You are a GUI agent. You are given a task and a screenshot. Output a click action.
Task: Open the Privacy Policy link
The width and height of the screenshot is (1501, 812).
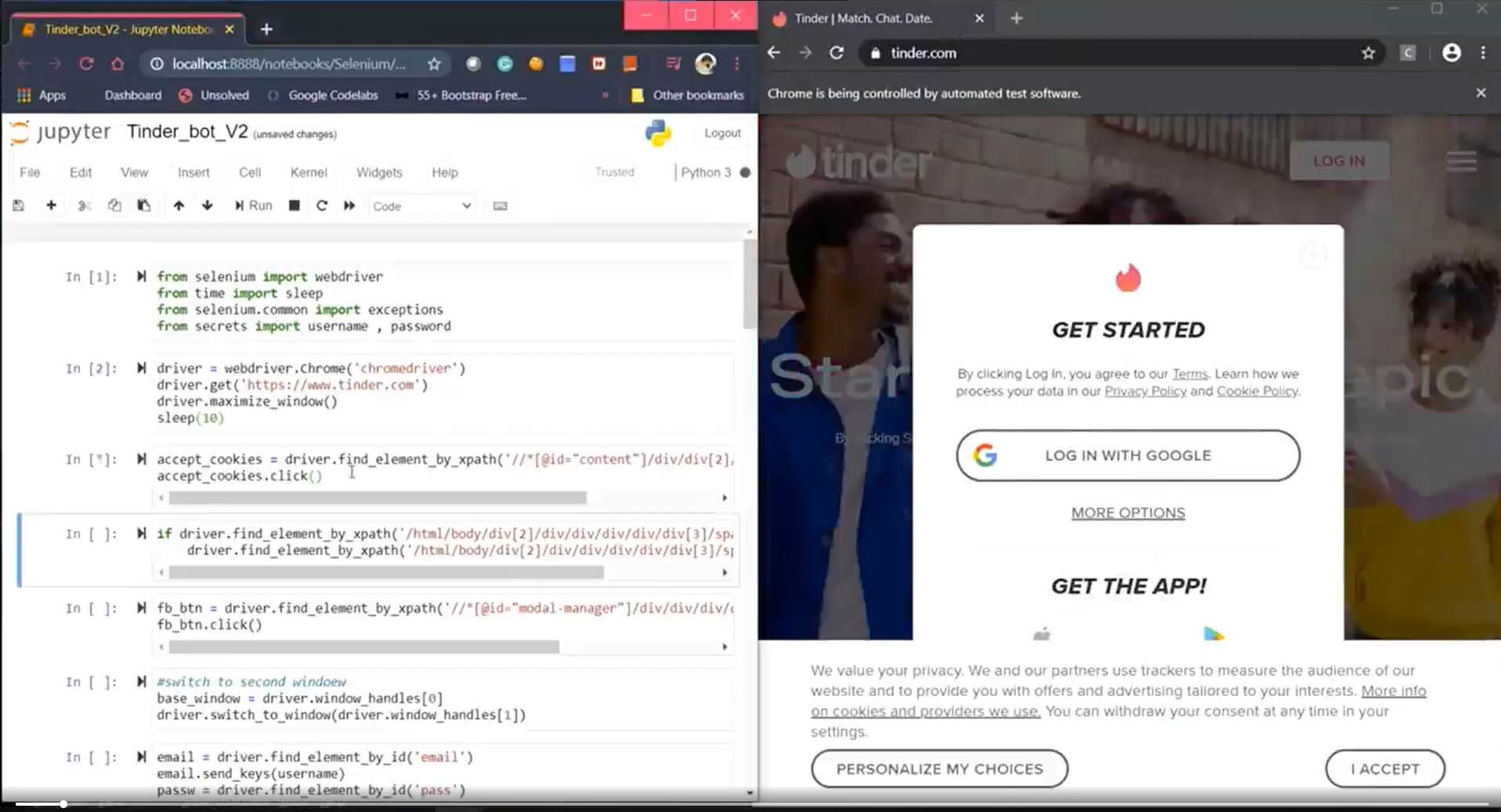(1145, 391)
